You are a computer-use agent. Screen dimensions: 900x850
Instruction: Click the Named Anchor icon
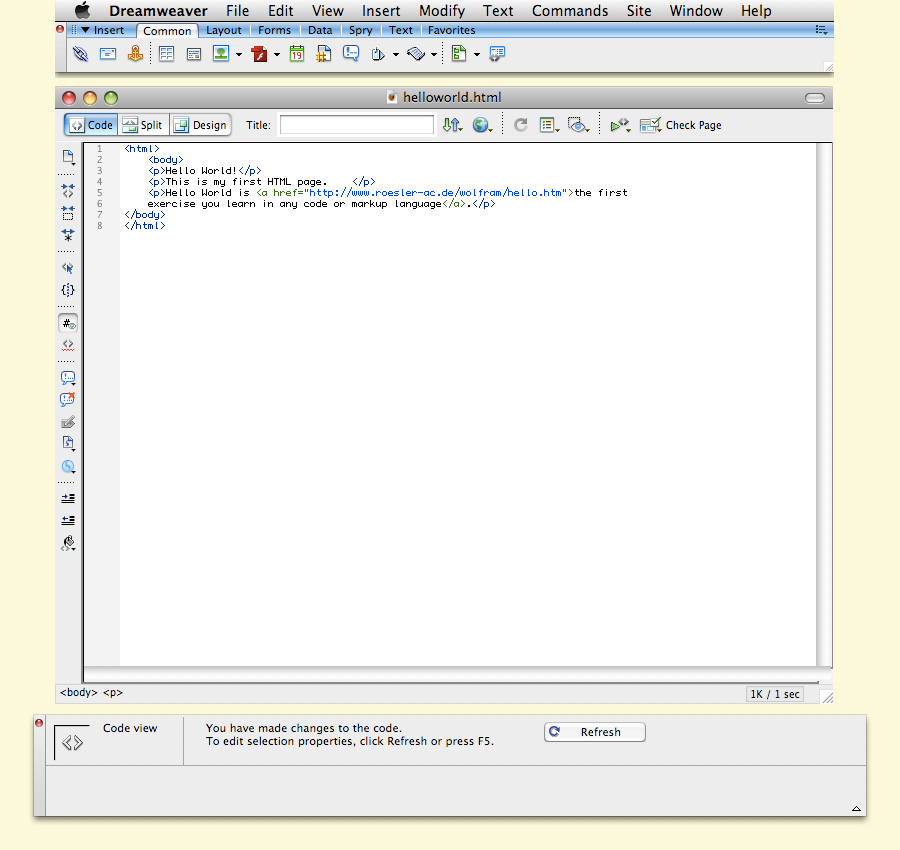coord(136,53)
